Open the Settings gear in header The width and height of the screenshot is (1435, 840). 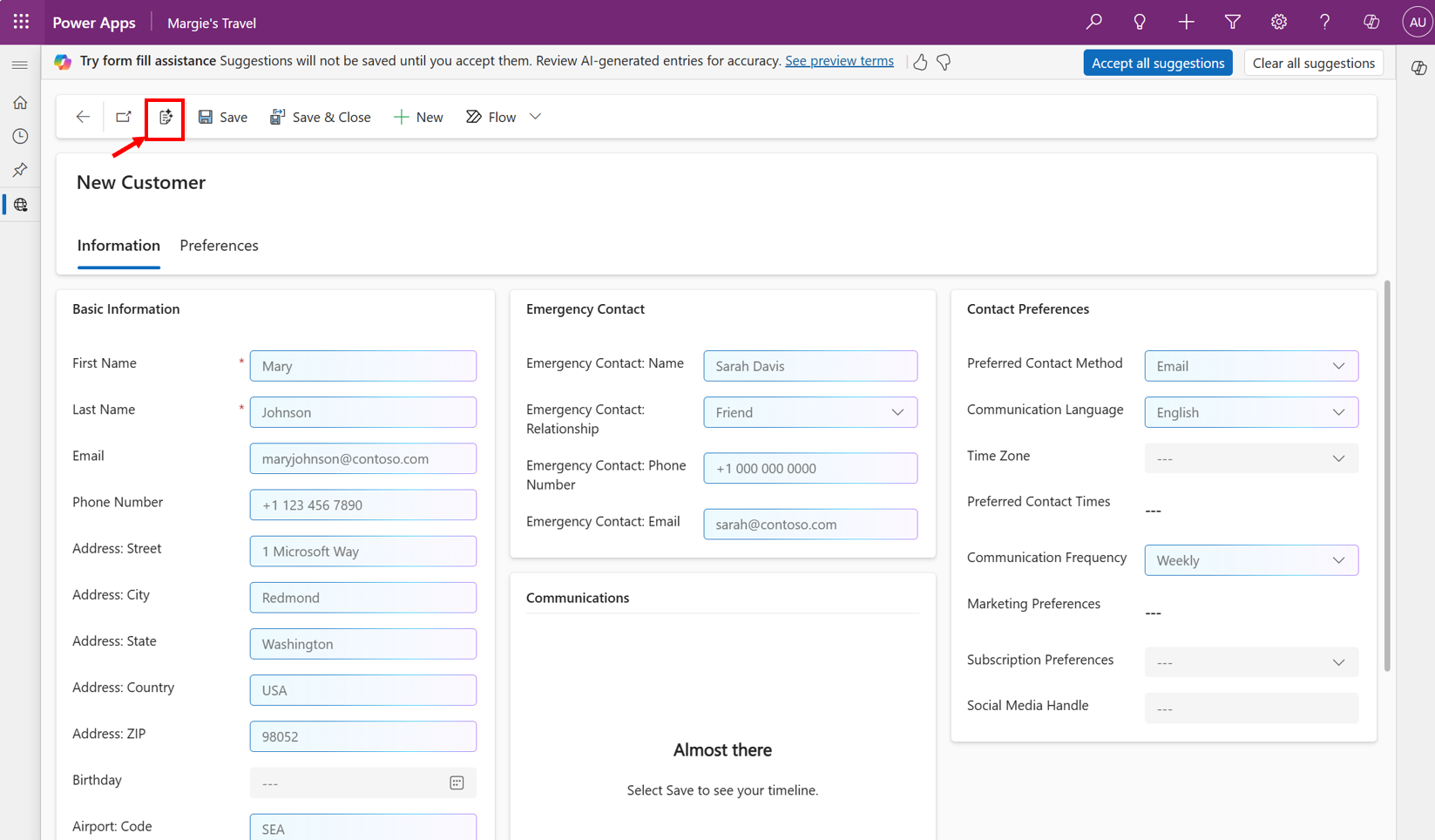(1278, 23)
